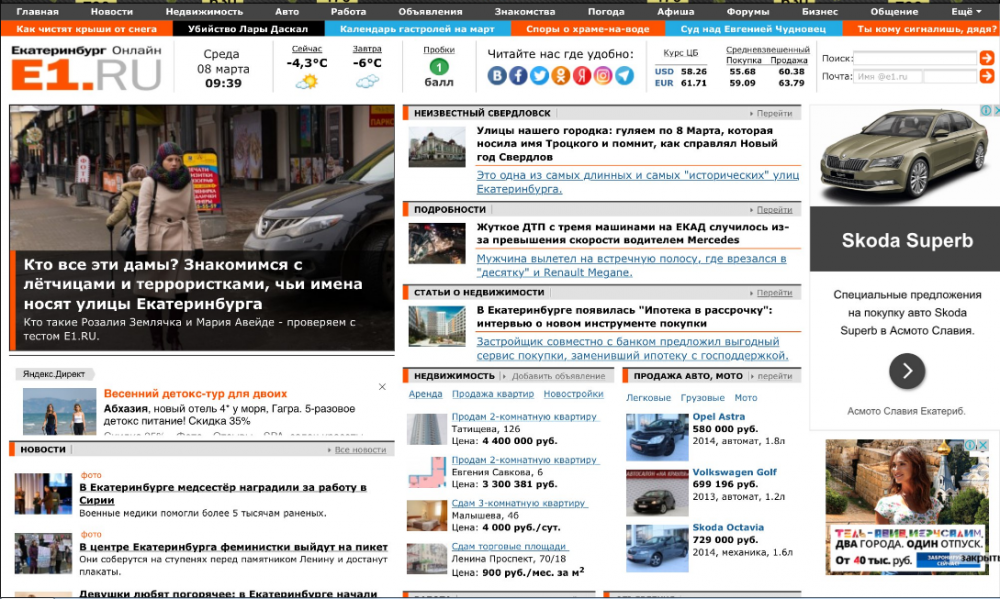Open the Татищева, 126 apartment thumbnail

tap(427, 429)
